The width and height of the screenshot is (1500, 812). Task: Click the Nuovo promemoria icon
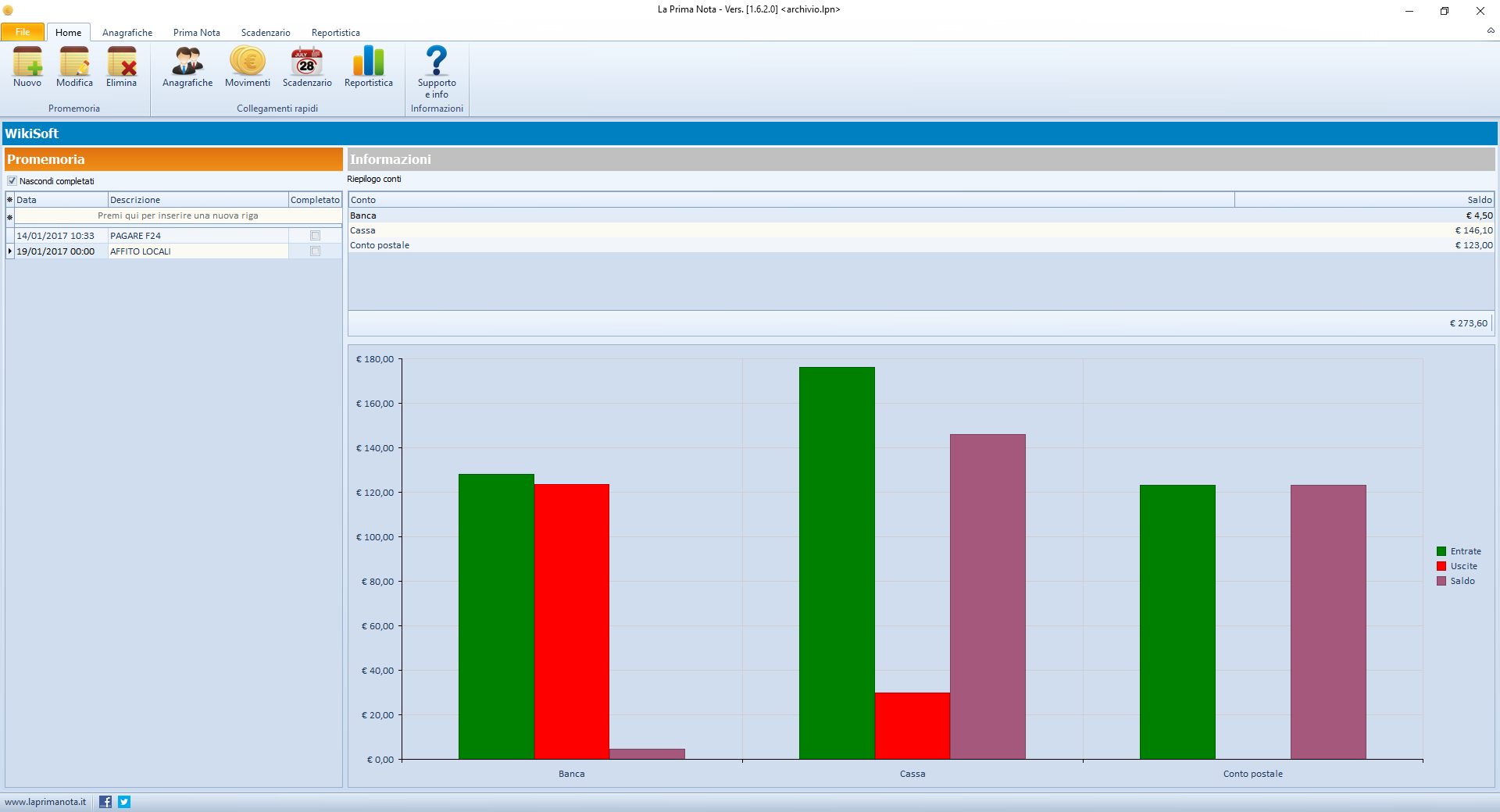point(27,62)
